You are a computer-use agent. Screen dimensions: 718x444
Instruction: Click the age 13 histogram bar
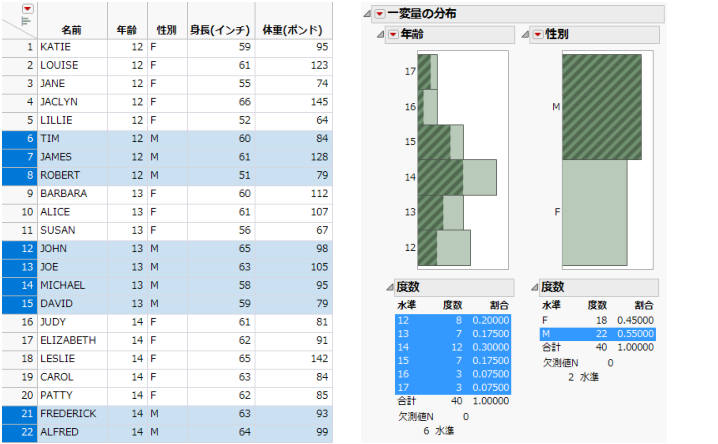(441, 213)
